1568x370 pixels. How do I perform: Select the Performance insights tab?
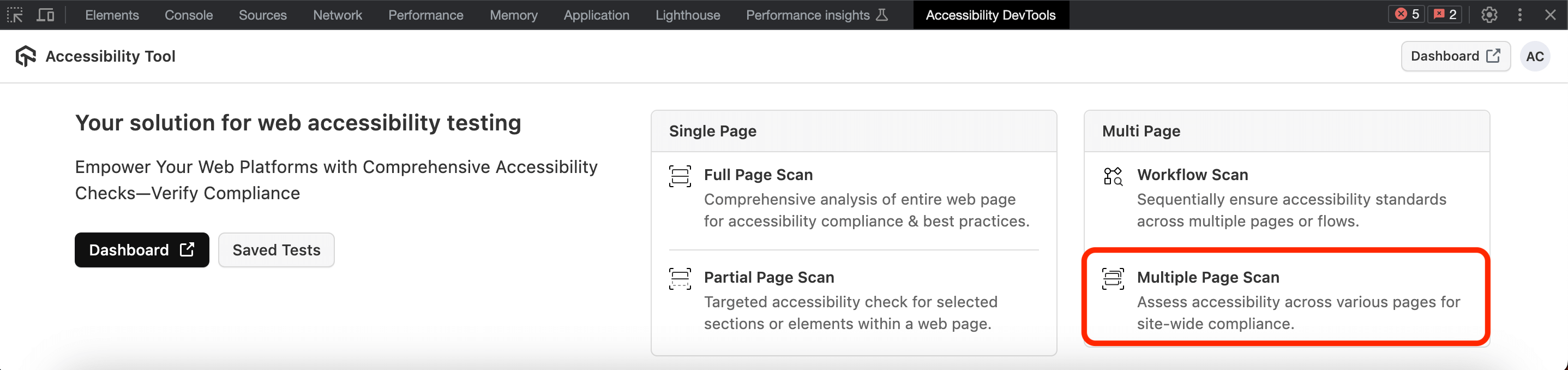[x=816, y=15]
